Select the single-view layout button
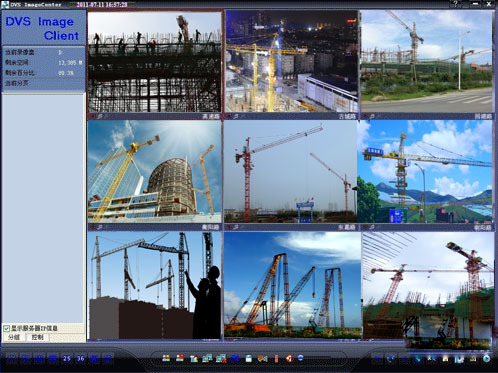 (x=12, y=359)
